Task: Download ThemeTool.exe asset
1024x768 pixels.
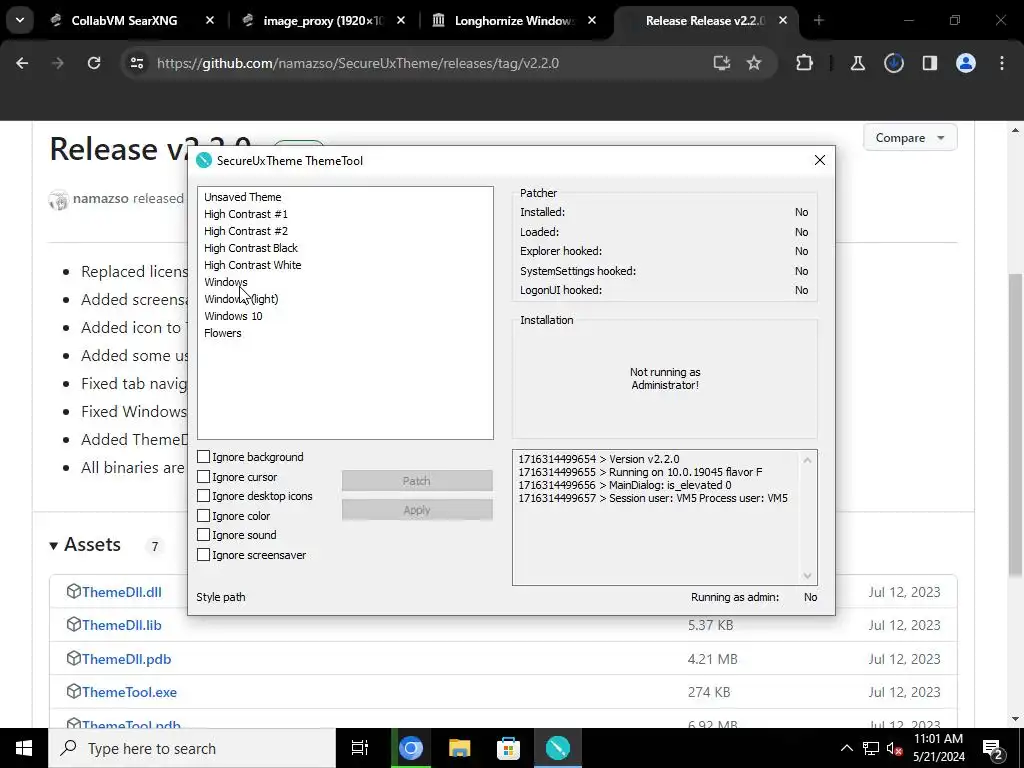Action: pos(129,692)
